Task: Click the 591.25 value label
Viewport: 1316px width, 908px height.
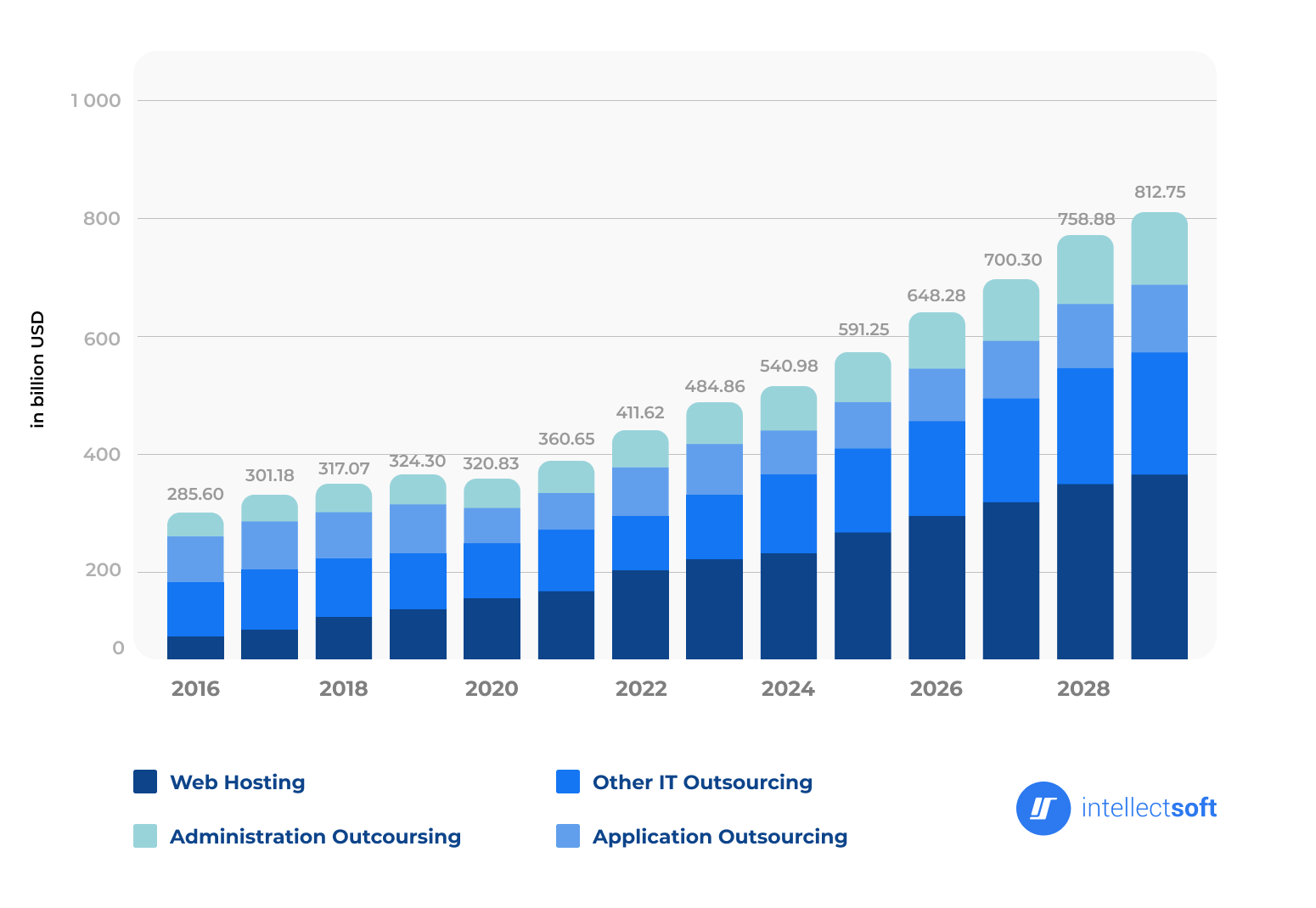Action: [863, 329]
